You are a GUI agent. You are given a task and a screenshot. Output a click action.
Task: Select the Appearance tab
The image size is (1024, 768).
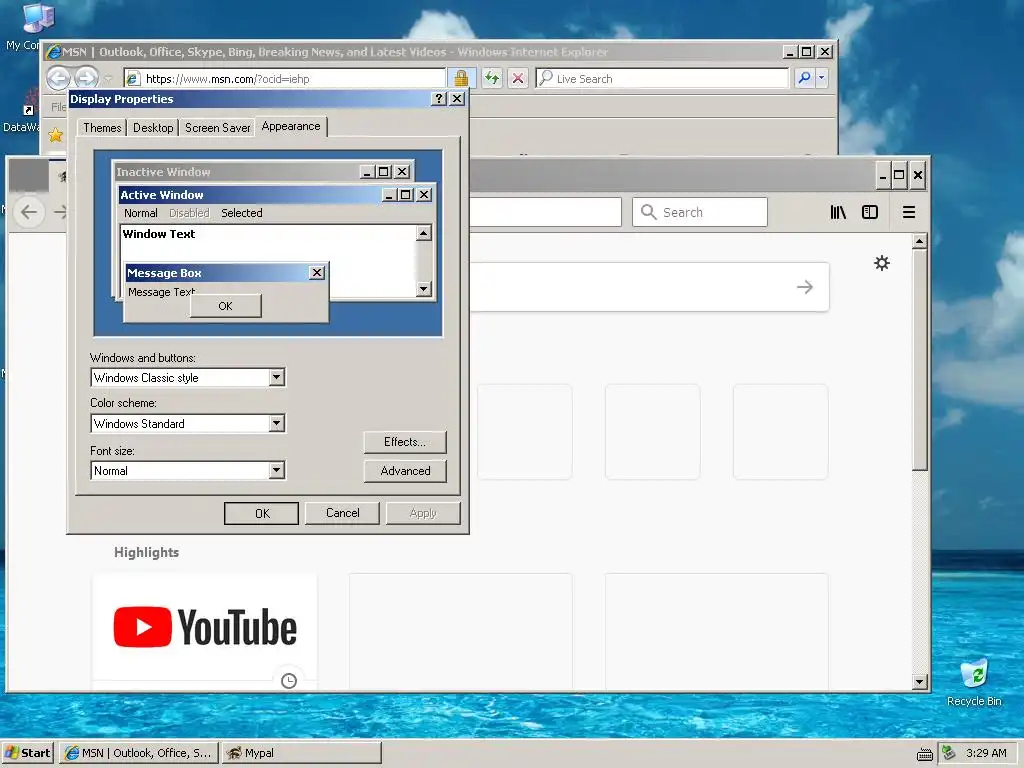point(291,127)
